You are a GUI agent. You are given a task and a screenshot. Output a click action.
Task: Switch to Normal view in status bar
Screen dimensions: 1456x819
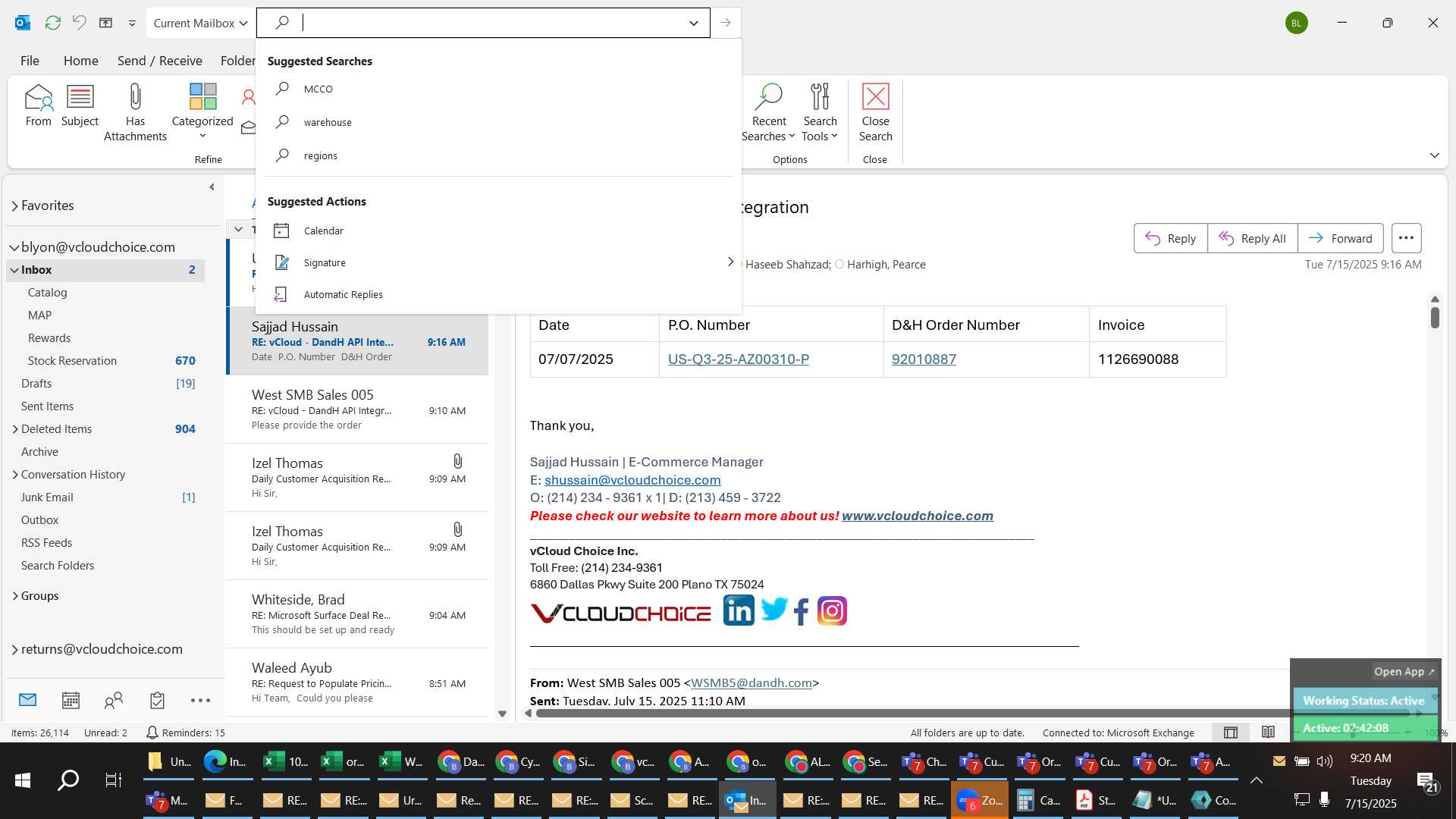pos(1231,733)
